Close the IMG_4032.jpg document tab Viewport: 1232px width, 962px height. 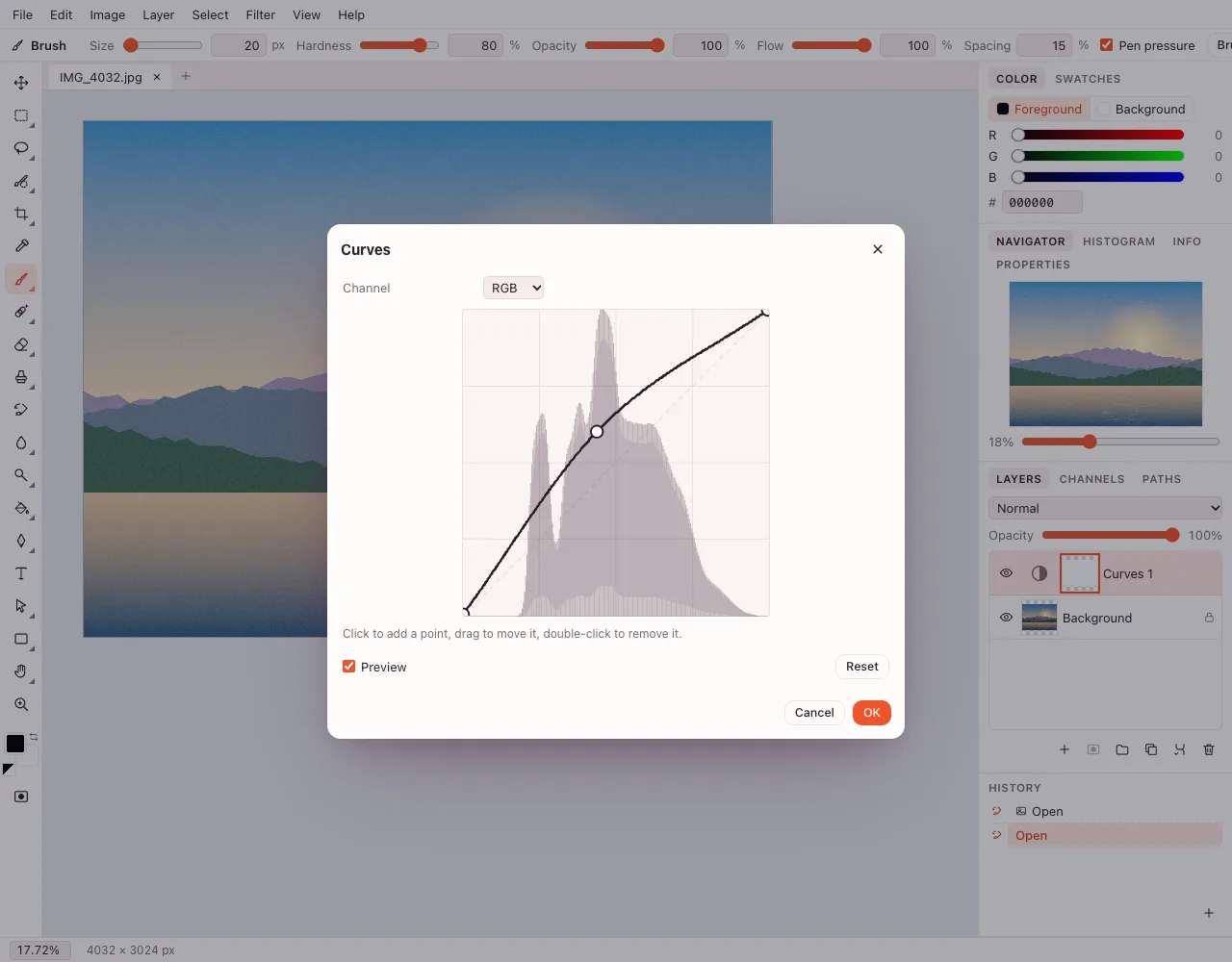click(x=157, y=77)
